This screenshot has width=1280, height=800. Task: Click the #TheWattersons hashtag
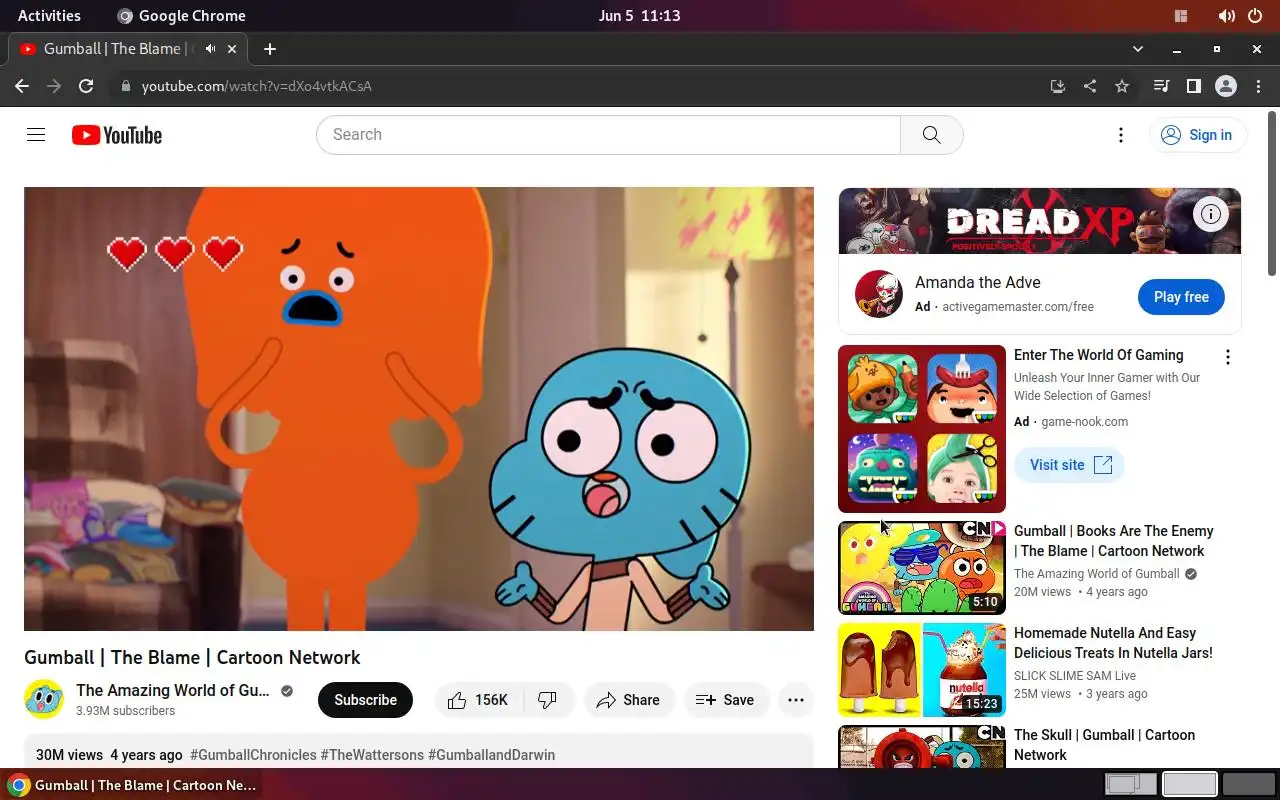[372, 755]
